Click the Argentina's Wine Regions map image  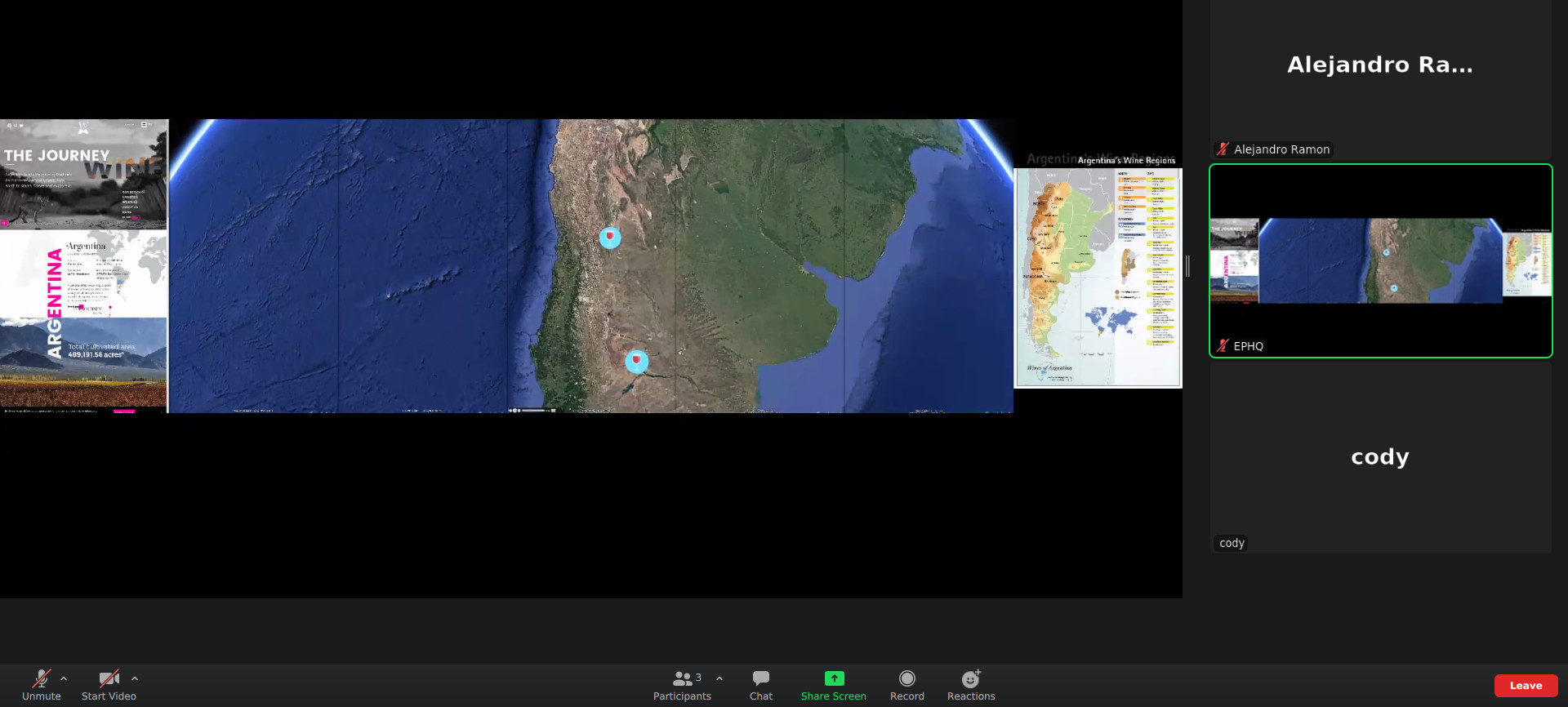(1098, 278)
